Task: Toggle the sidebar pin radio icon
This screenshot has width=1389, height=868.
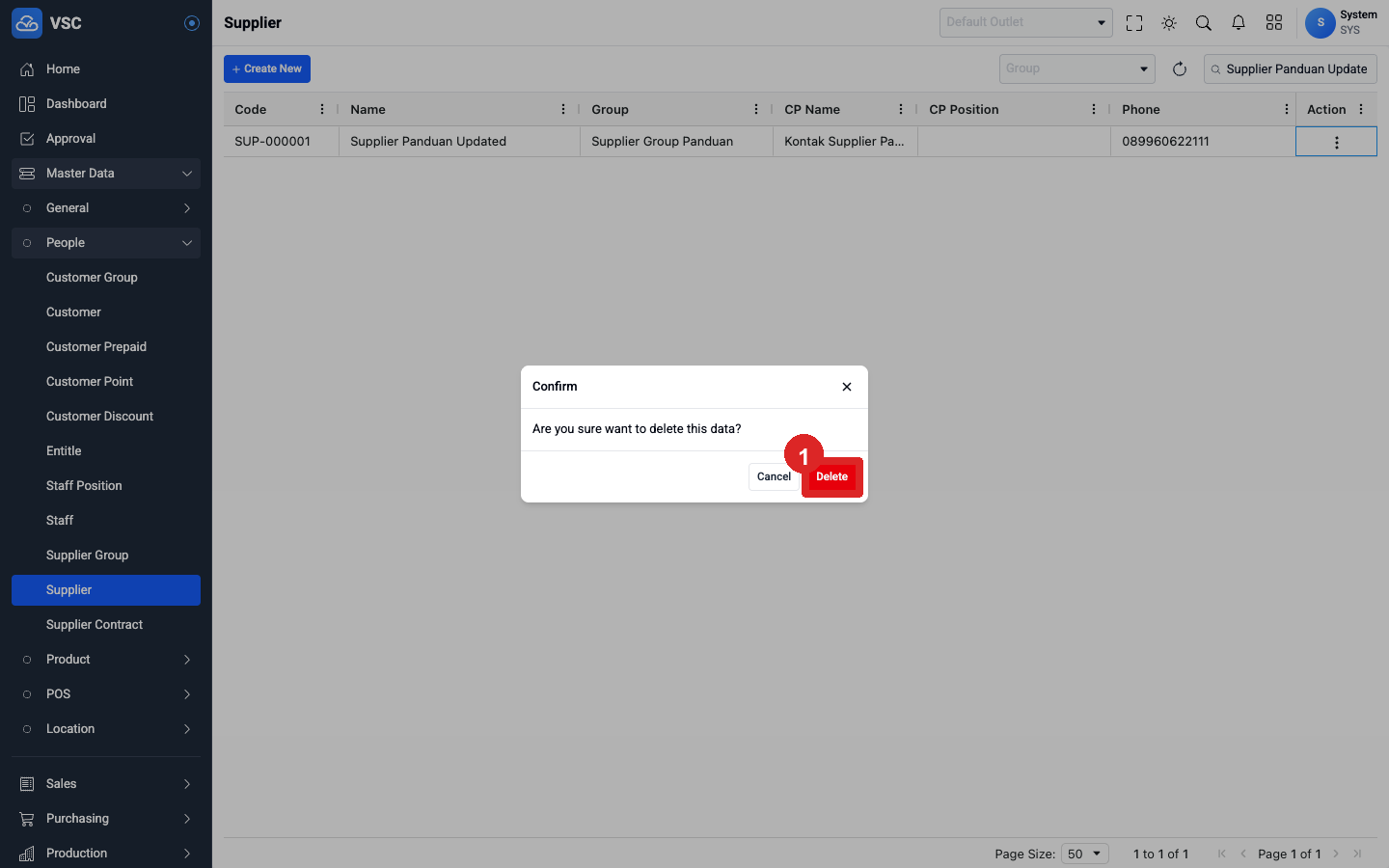Action: [x=192, y=23]
